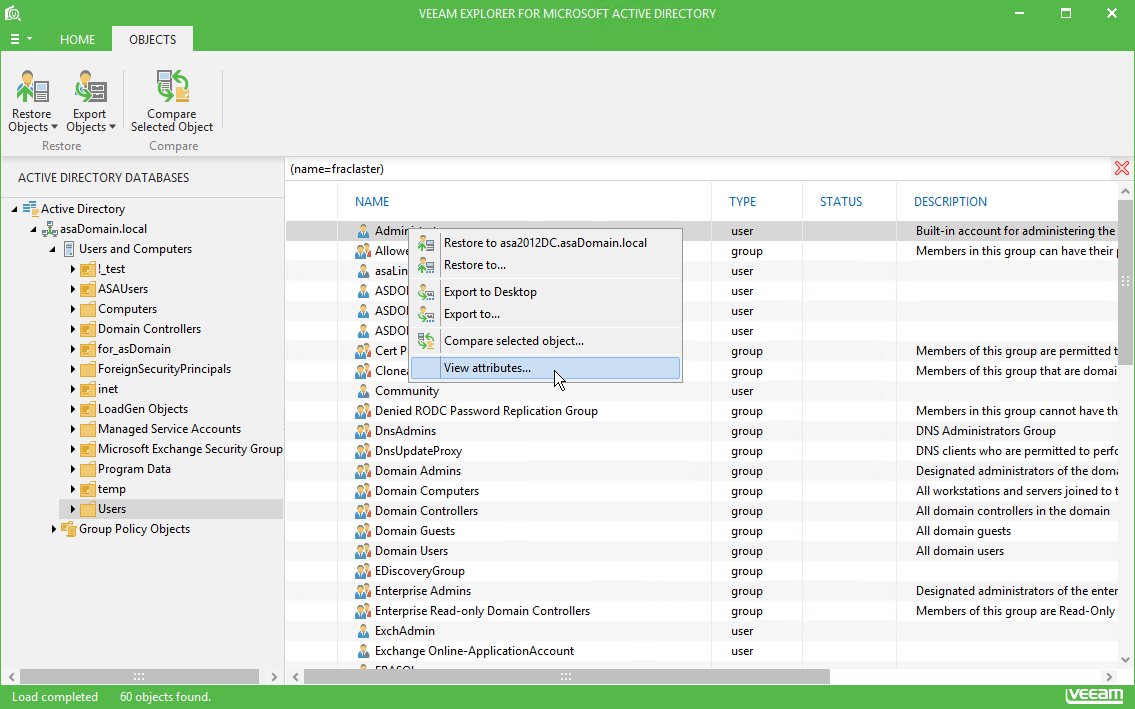Choose Restore to... context menu item
The height and width of the screenshot is (709, 1135).
pos(546,265)
